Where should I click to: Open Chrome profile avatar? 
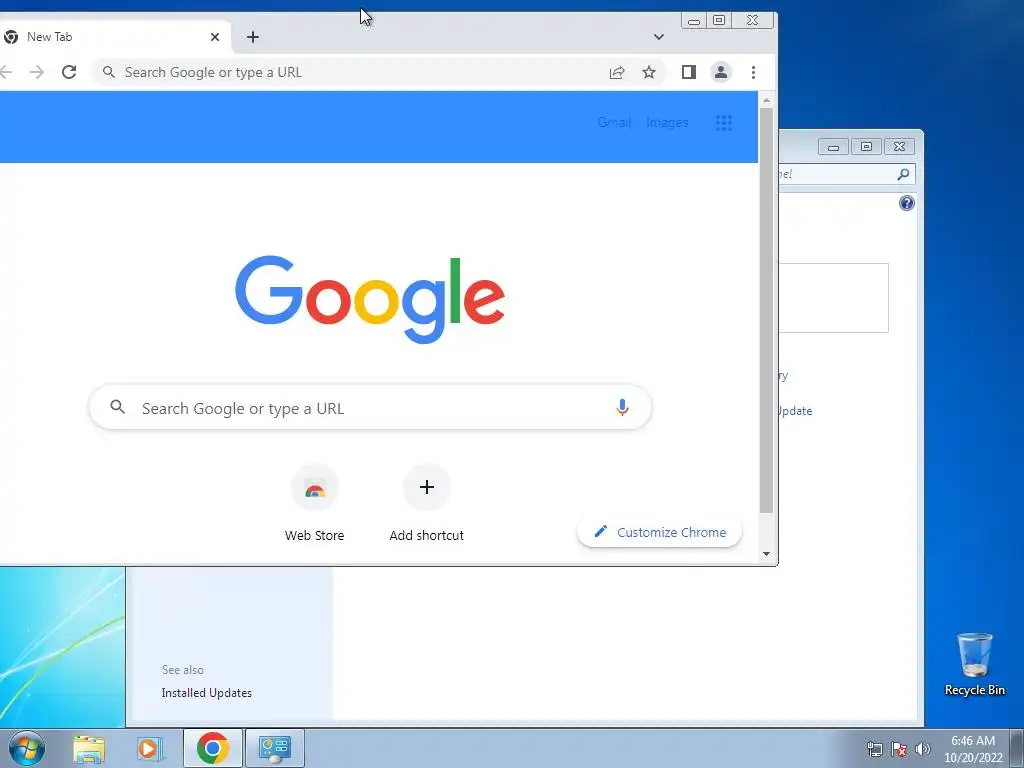coord(720,72)
